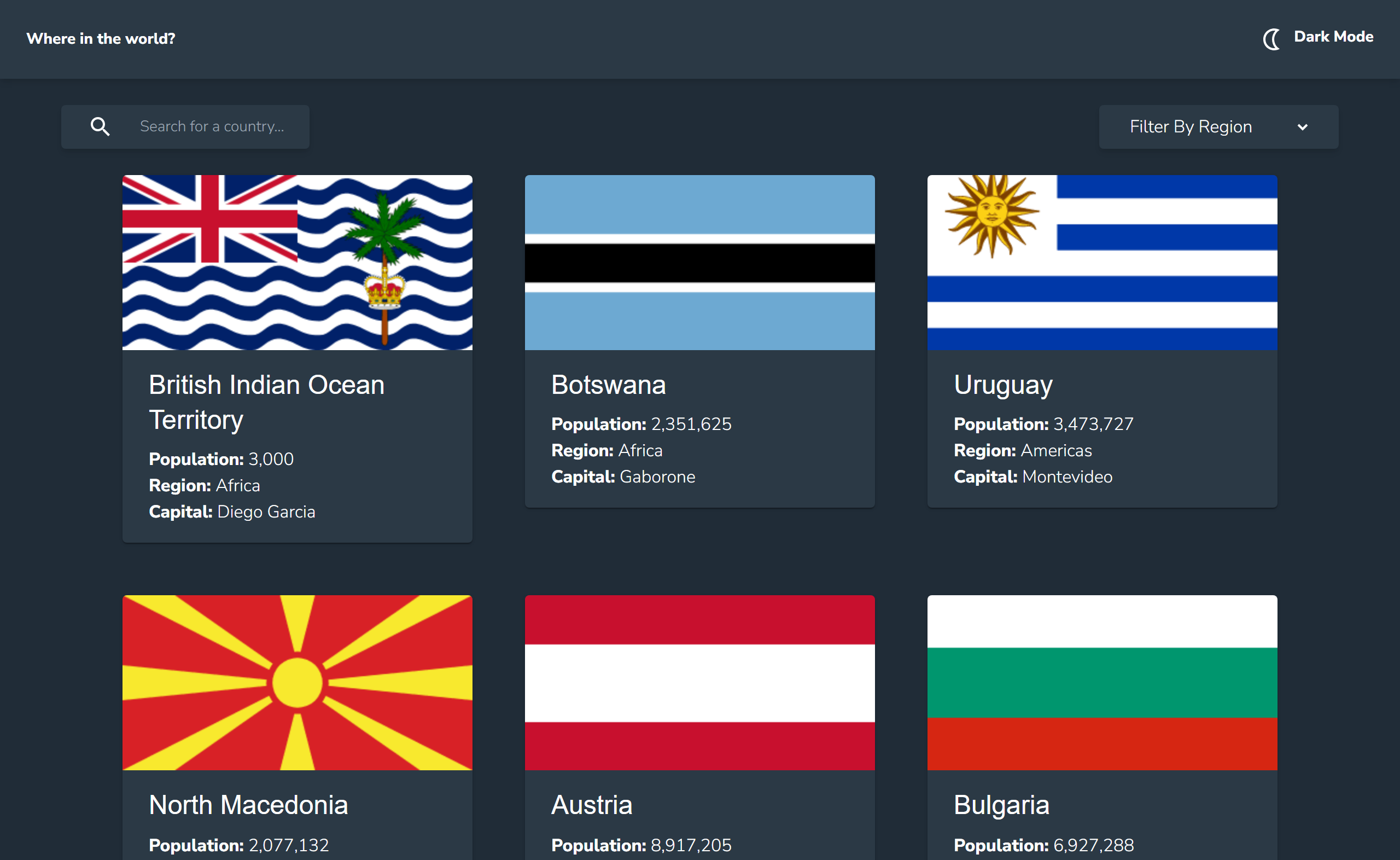Screen dimensions: 1400x860
Task: Toggle the Dark Mode label
Action: coord(1333,37)
